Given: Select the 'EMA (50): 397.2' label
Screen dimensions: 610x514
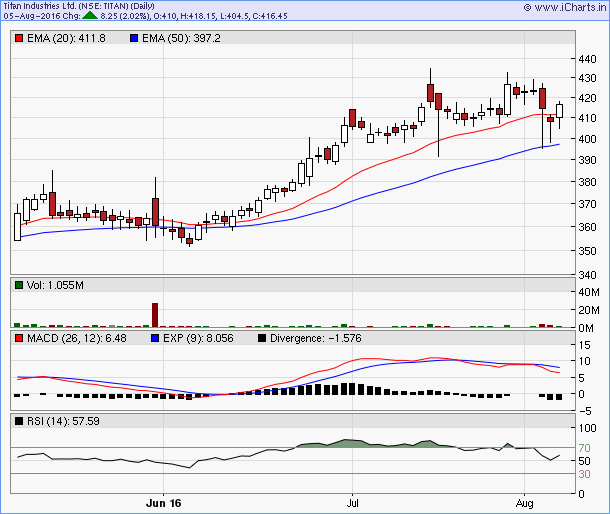Looking at the screenshot, I should pyautogui.click(x=181, y=38).
